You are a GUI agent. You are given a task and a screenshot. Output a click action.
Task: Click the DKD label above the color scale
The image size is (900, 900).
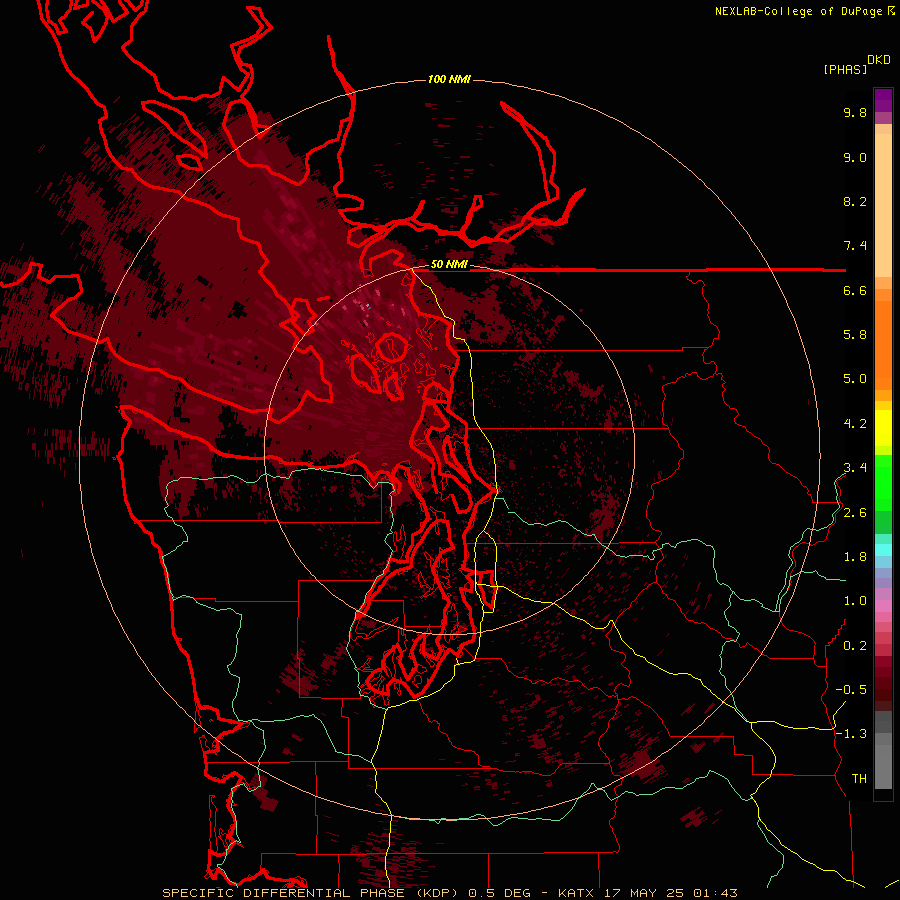879,60
